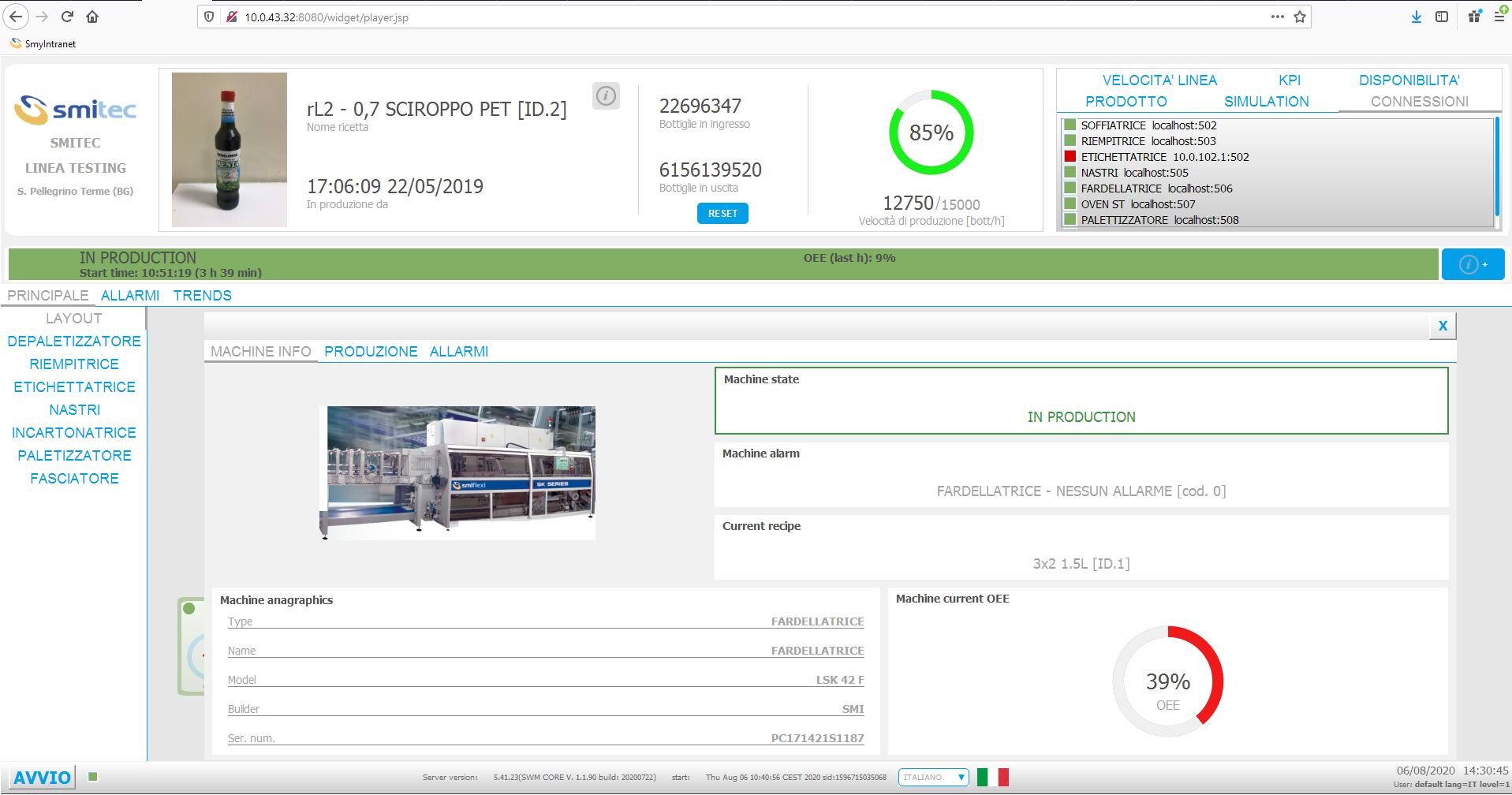Click the AVVIO start button
Viewport: 1512px width, 795px height.
43,778
